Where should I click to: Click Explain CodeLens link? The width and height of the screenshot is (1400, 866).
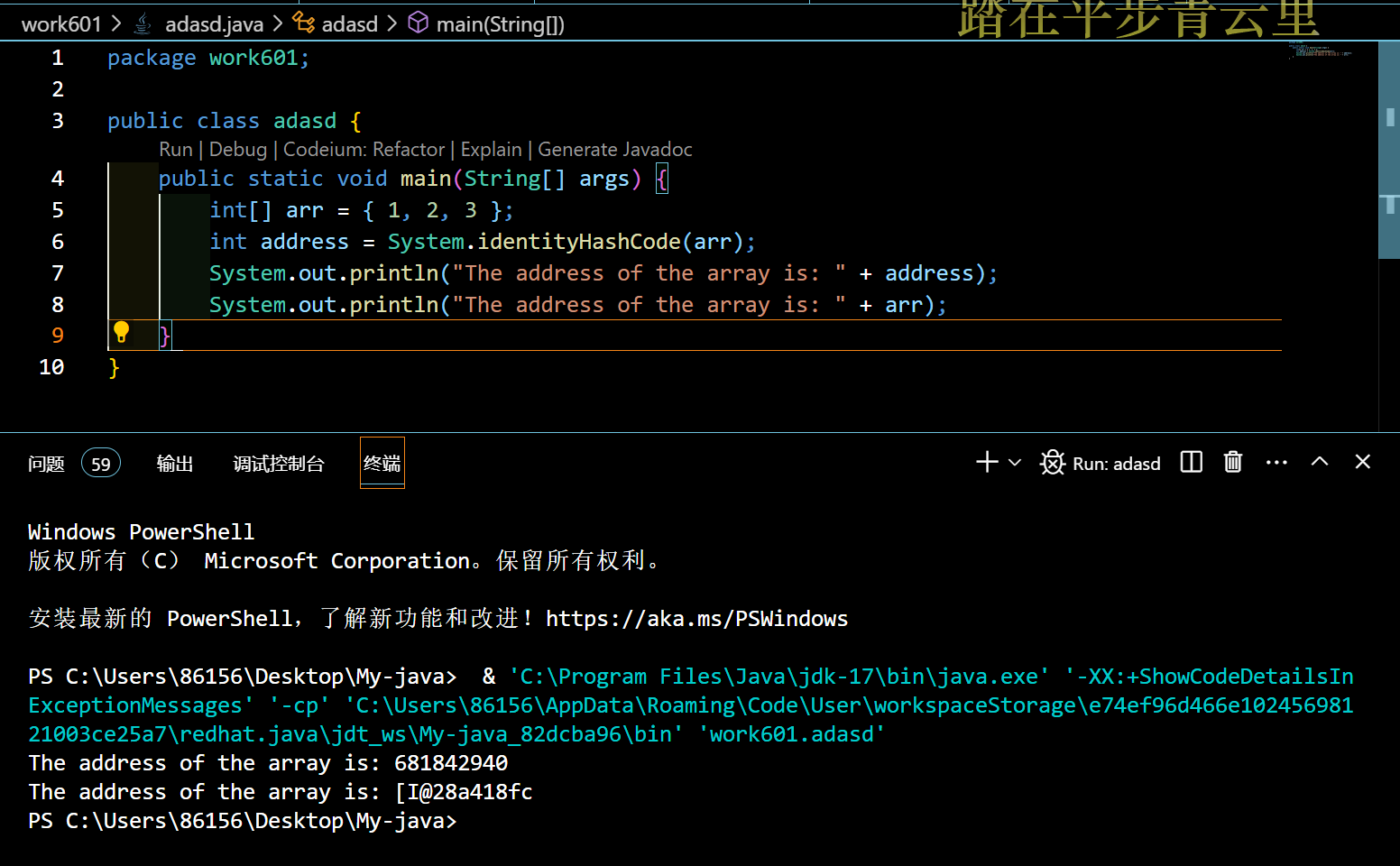tap(492, 150)
